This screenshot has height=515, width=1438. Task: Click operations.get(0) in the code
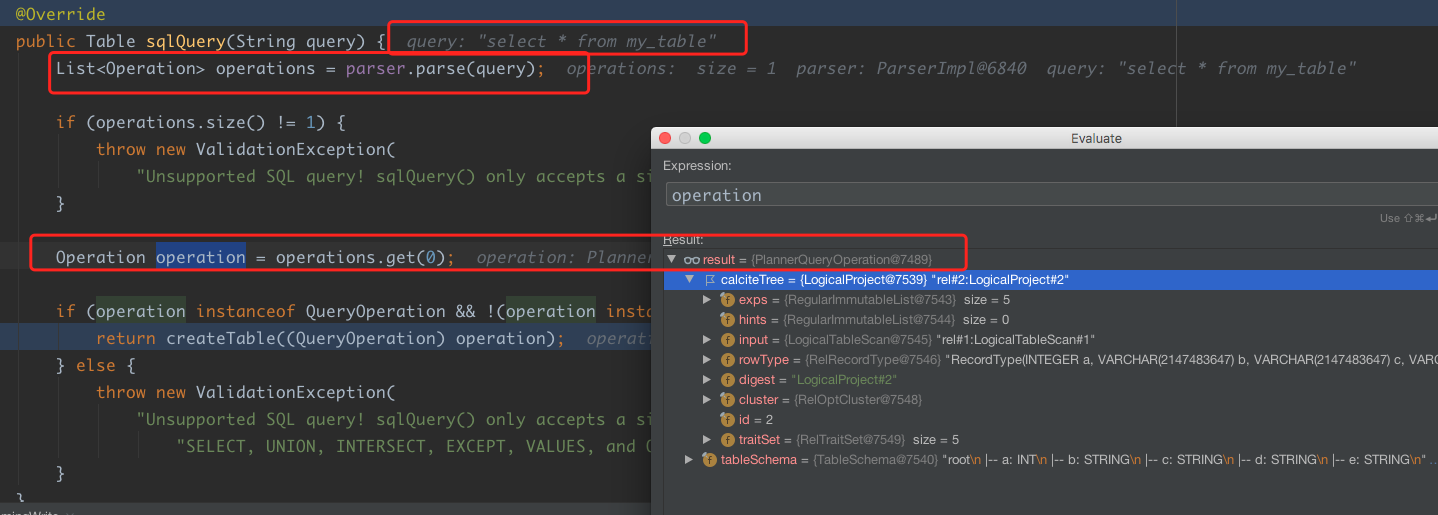361,257
